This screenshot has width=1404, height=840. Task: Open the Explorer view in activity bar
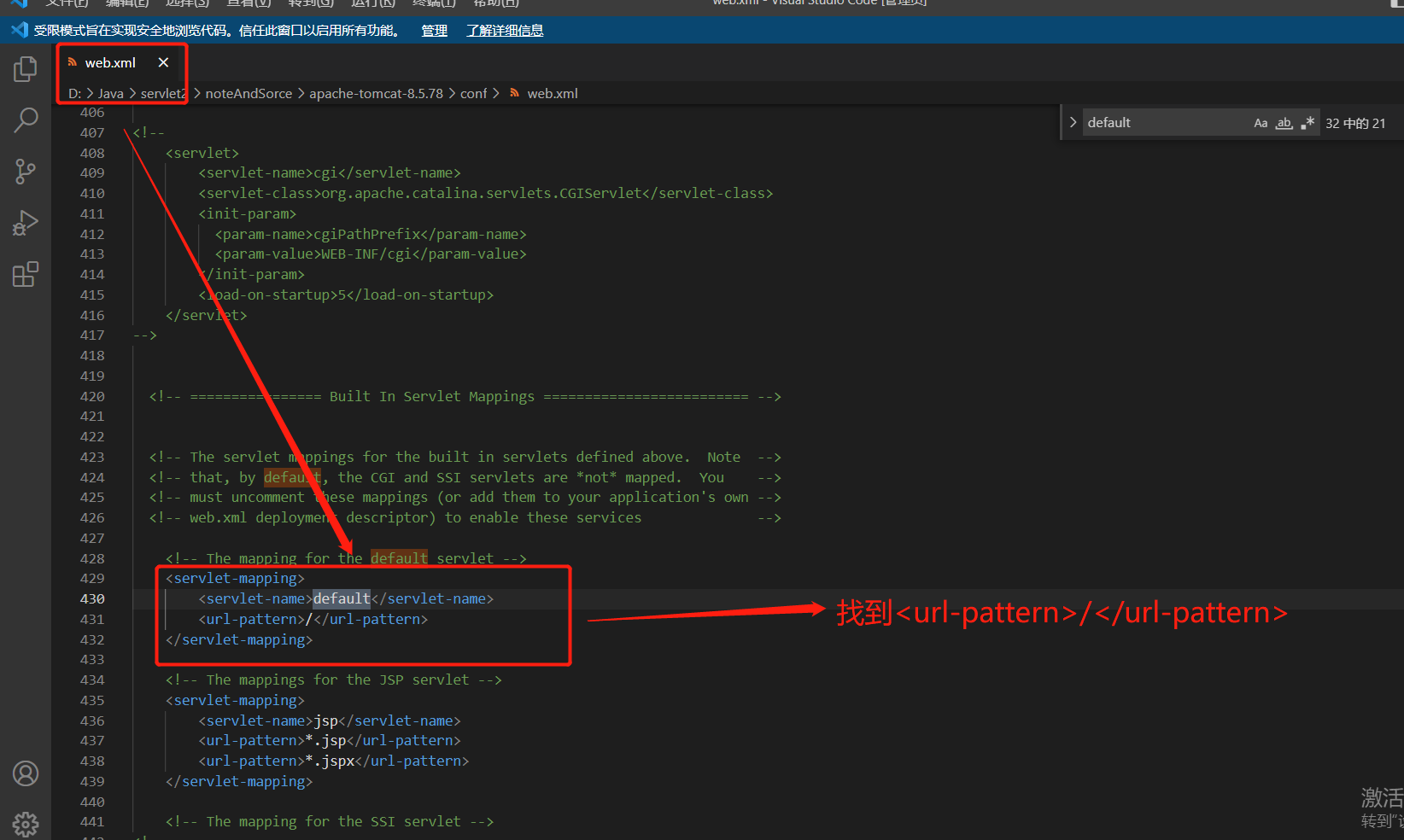[26, 69]
